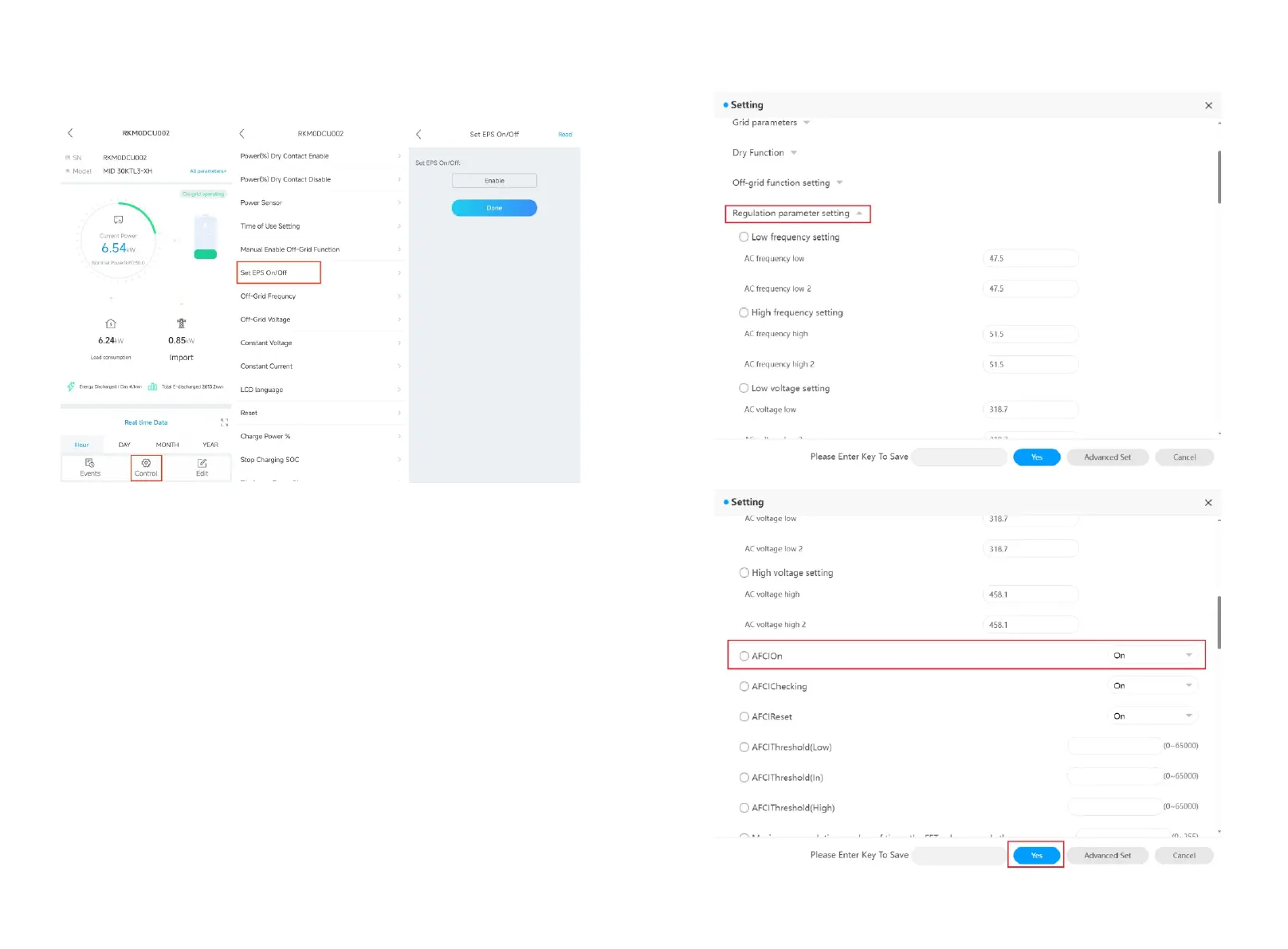This screenshot has width=1288, height=949.
Task: Tap the load consumption house icon
Action: [x=111, y=324]
